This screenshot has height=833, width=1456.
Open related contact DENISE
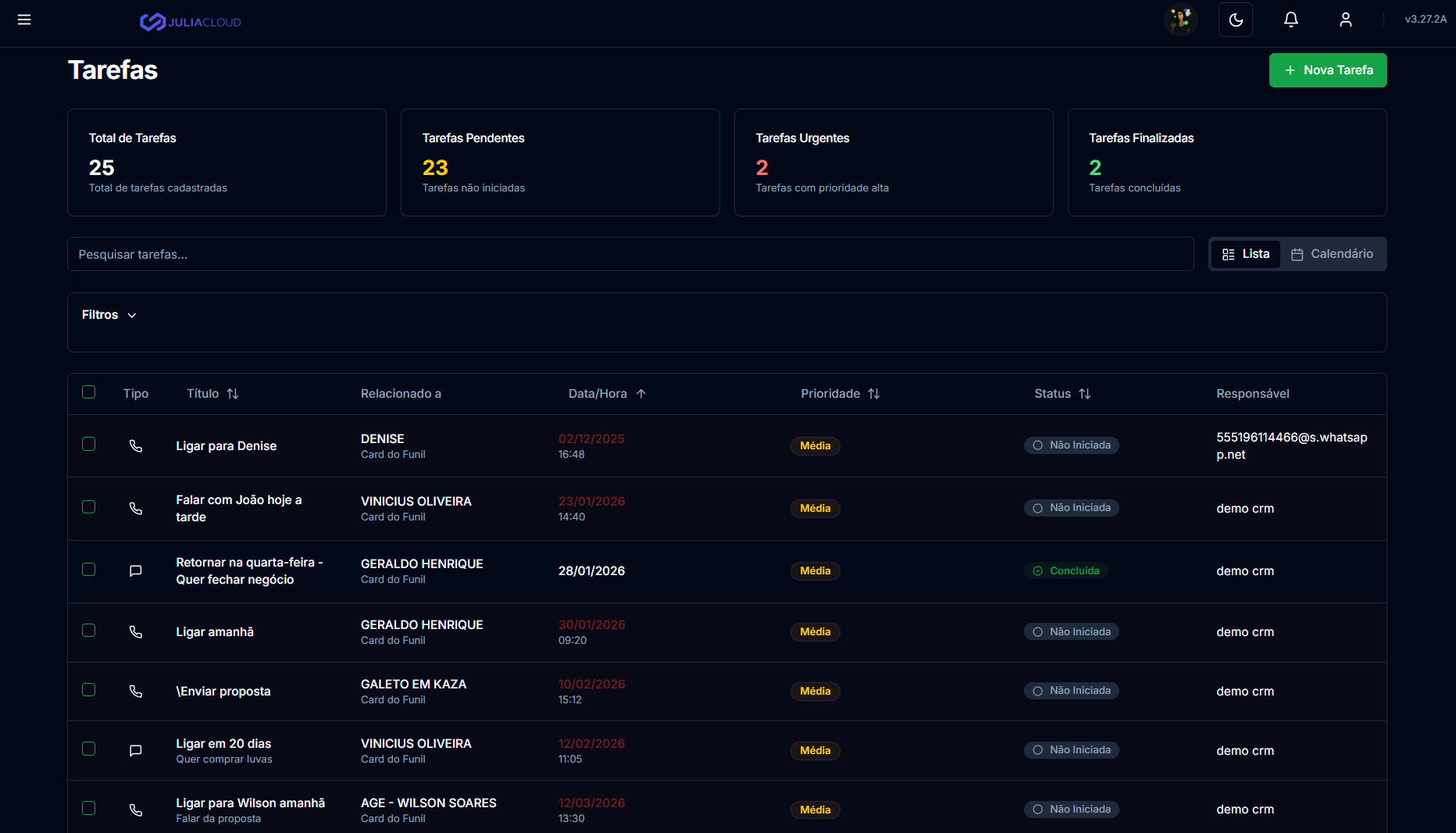tap(383, 439)
